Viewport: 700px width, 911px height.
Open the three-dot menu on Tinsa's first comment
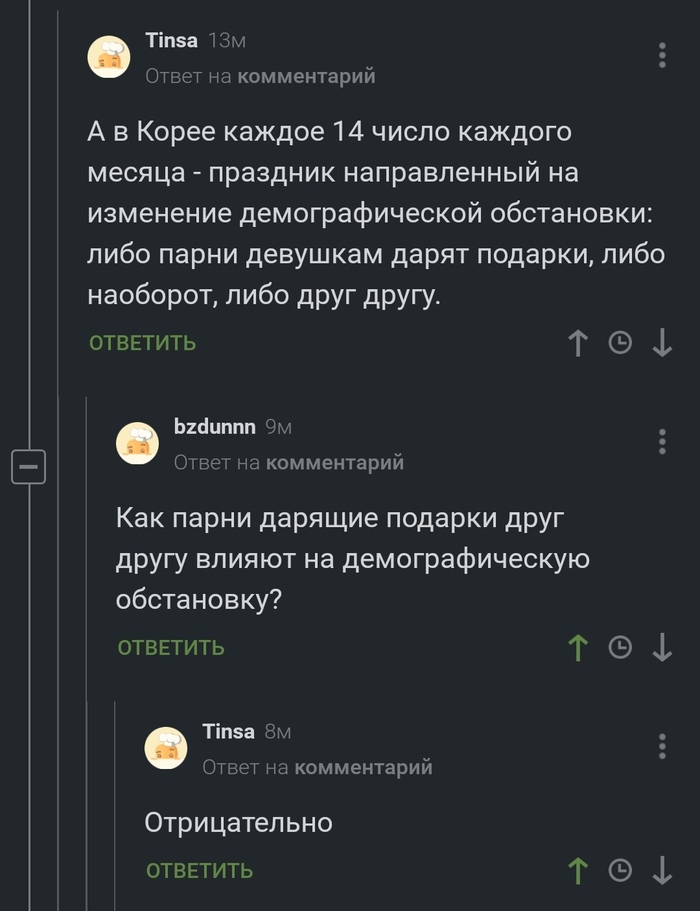(661, 55)
